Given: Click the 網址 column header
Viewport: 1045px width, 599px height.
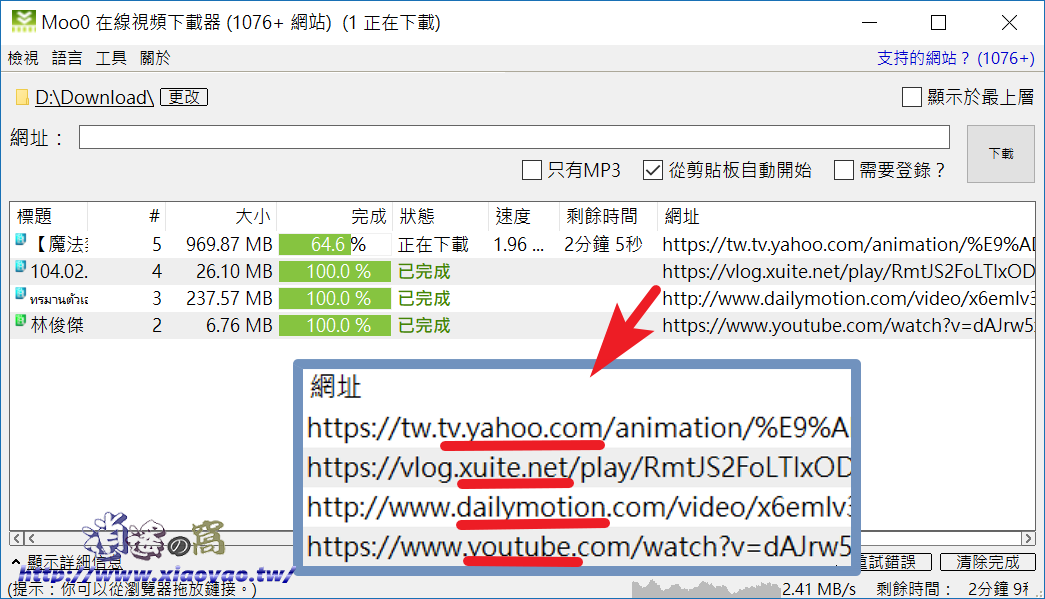Looking at the screenshot, I should click(x=846, y=216).
